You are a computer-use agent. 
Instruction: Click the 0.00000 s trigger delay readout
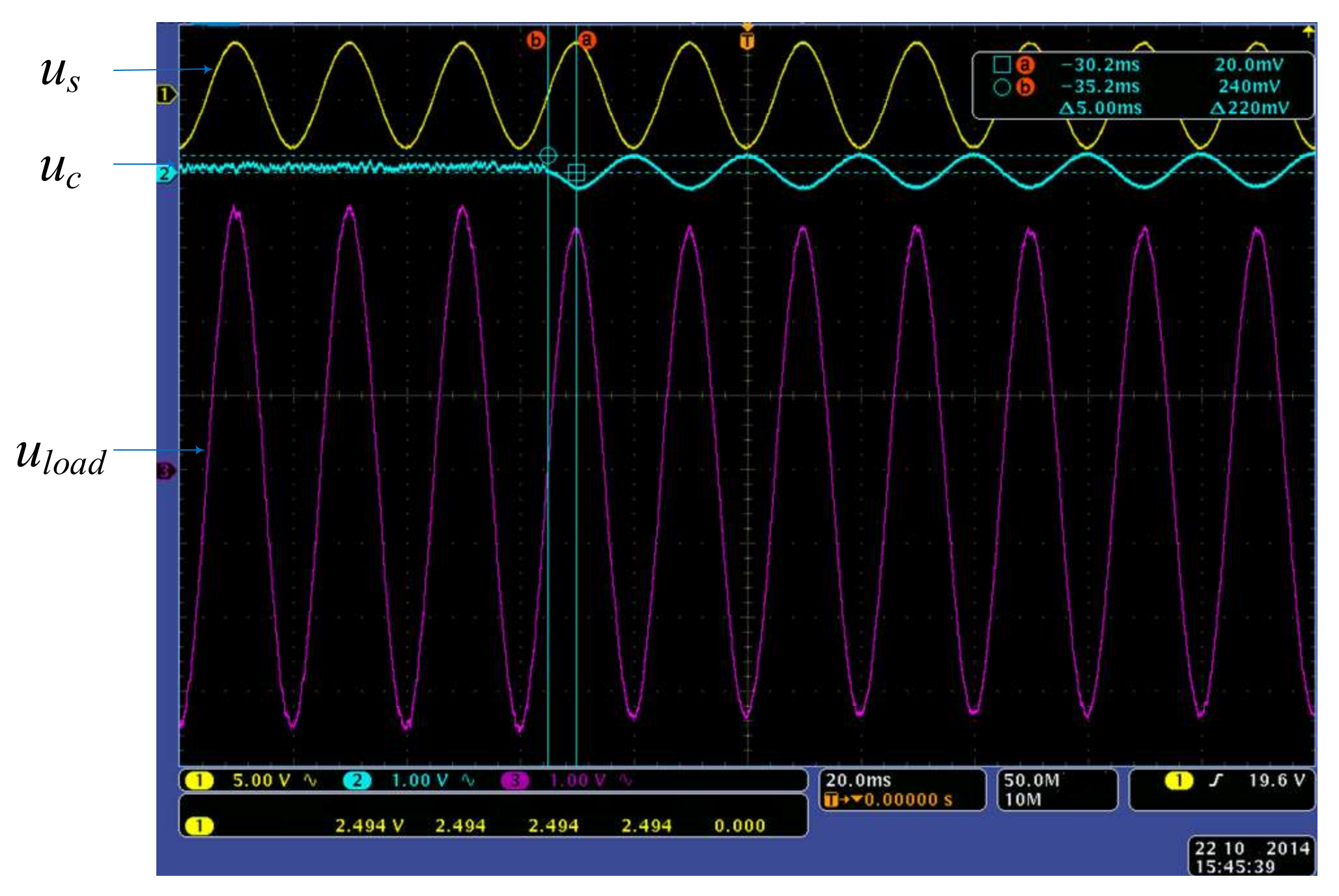(x=909, y=800)
